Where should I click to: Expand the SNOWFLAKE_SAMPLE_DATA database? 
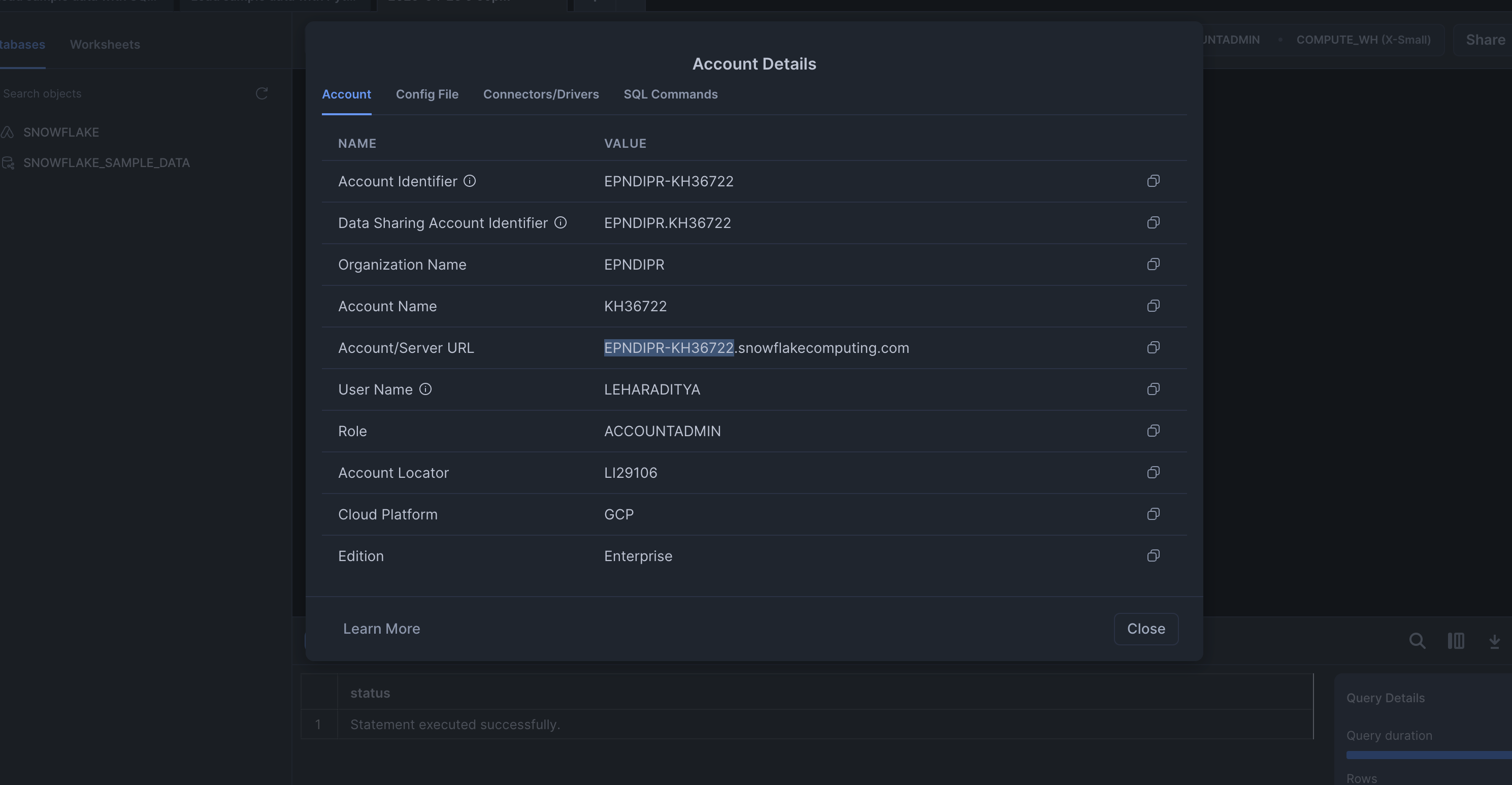[106, 162]
